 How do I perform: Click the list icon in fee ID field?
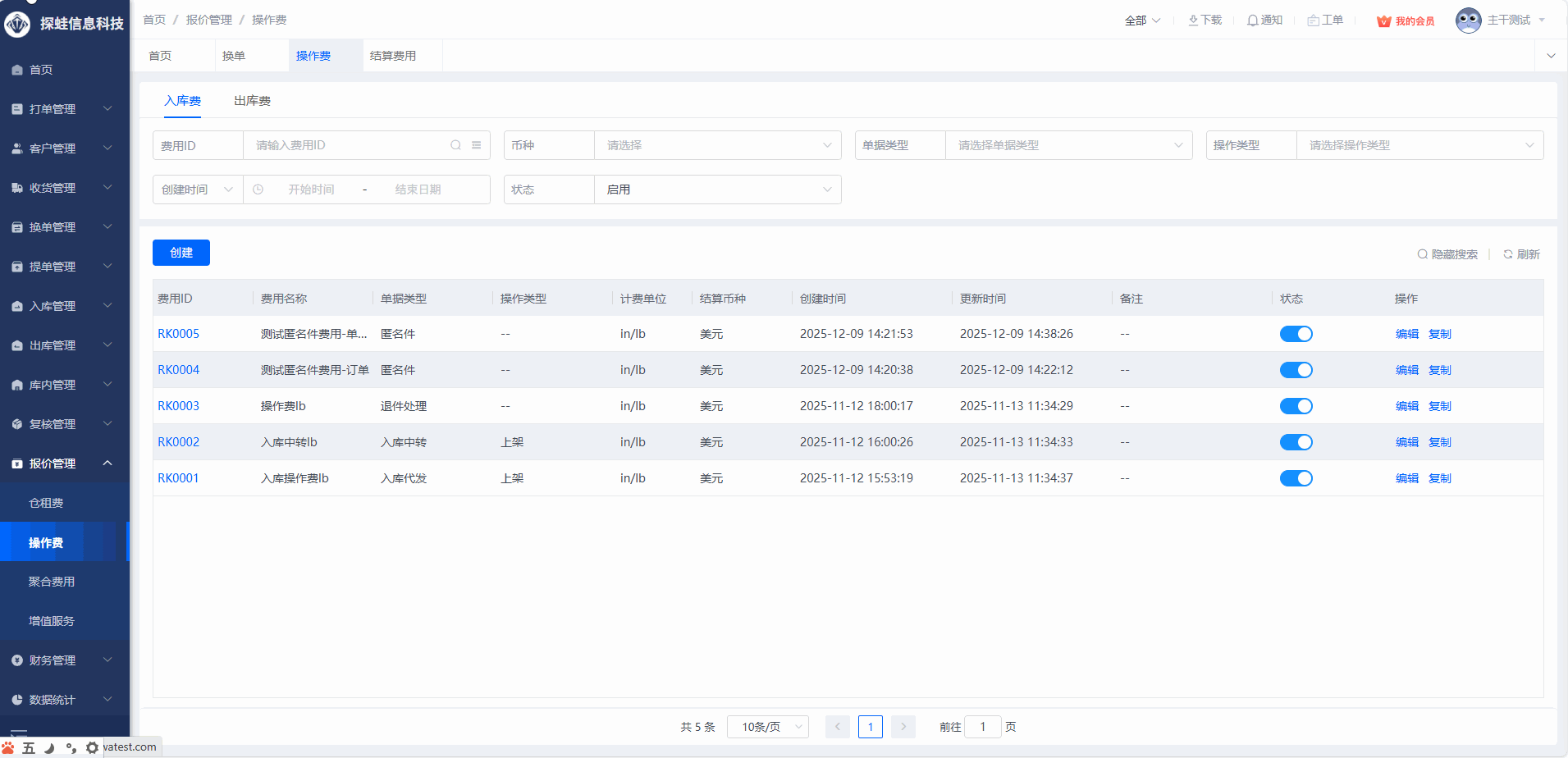(476, 145)
